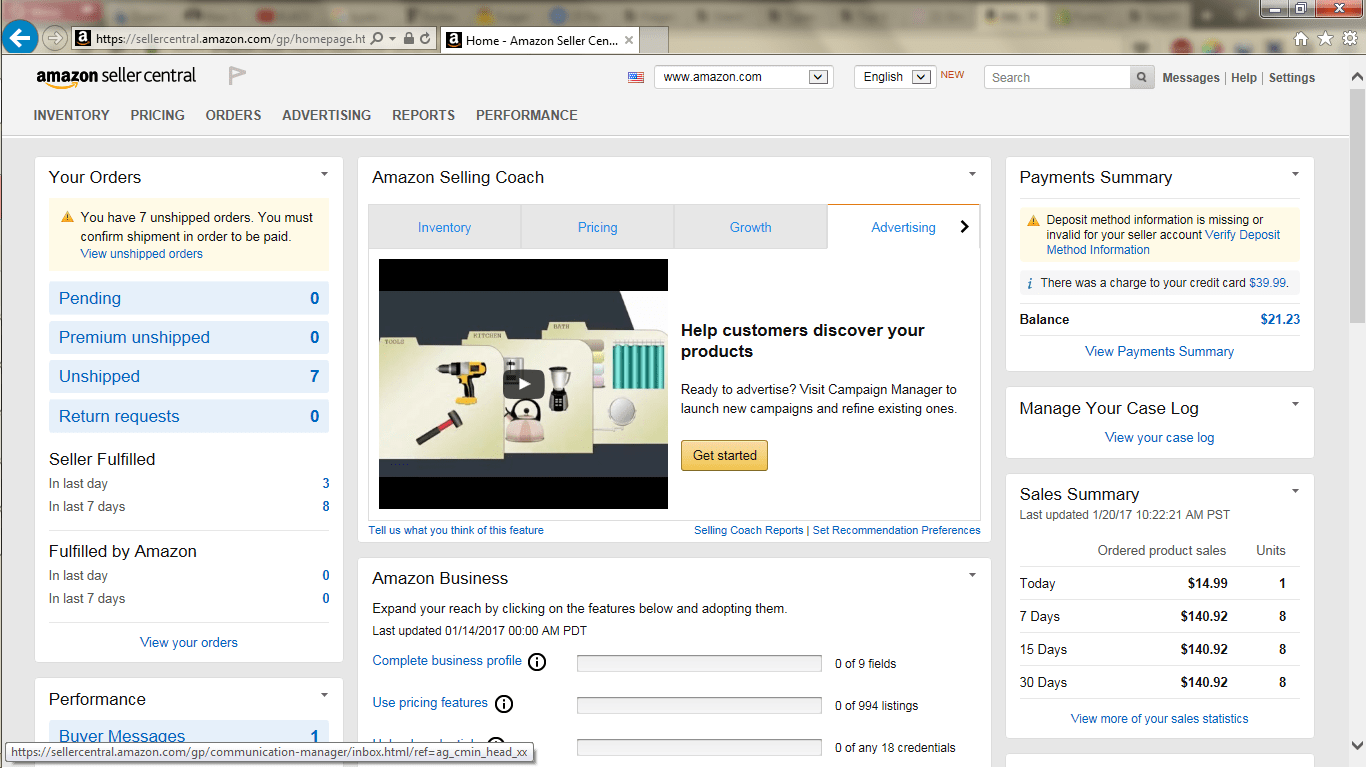Switch to the Inventory coach tab
This screenshot has width=1366, height=768.
coord(445,227)
